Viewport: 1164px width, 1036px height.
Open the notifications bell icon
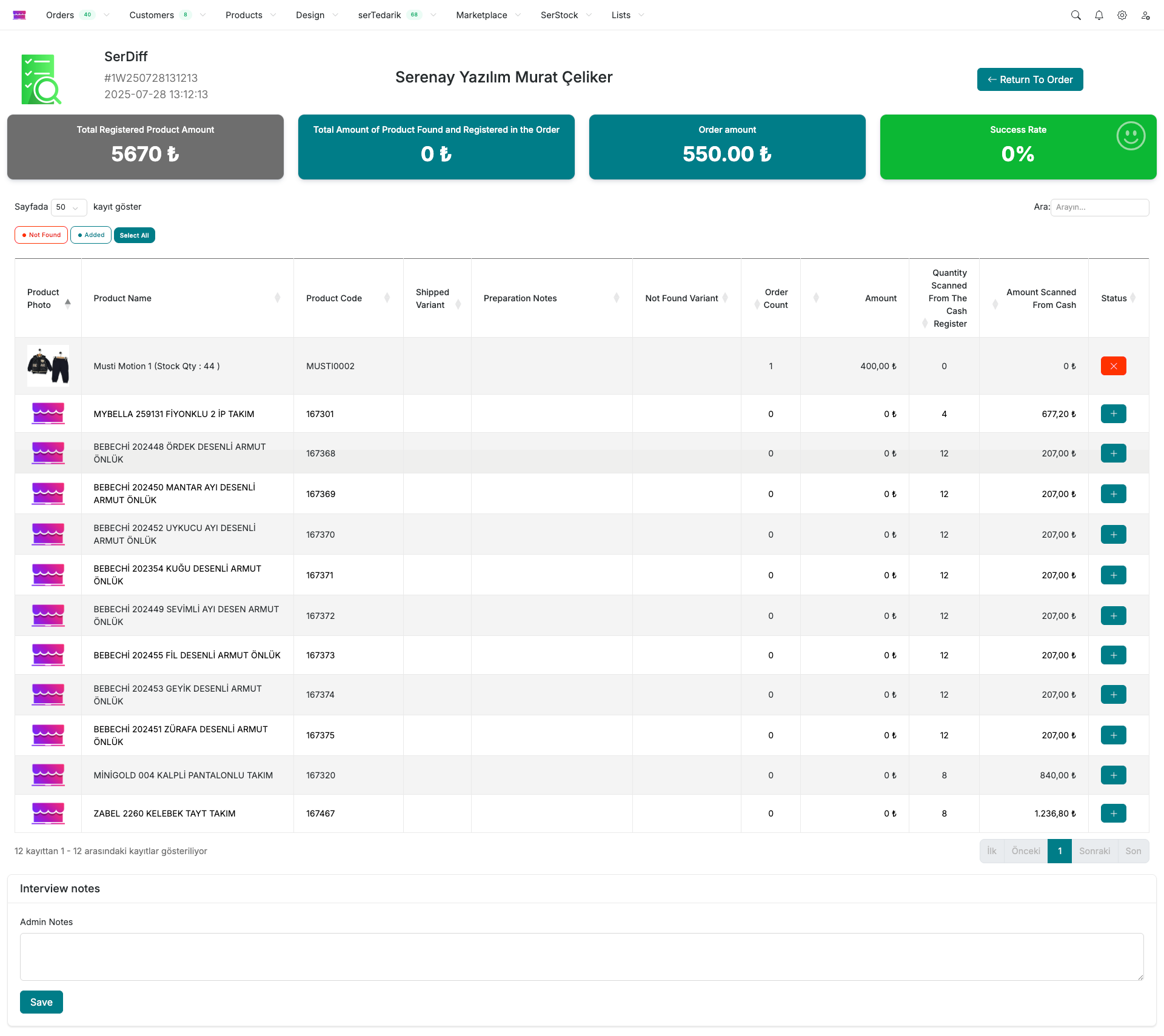(x=1099, y=15)
